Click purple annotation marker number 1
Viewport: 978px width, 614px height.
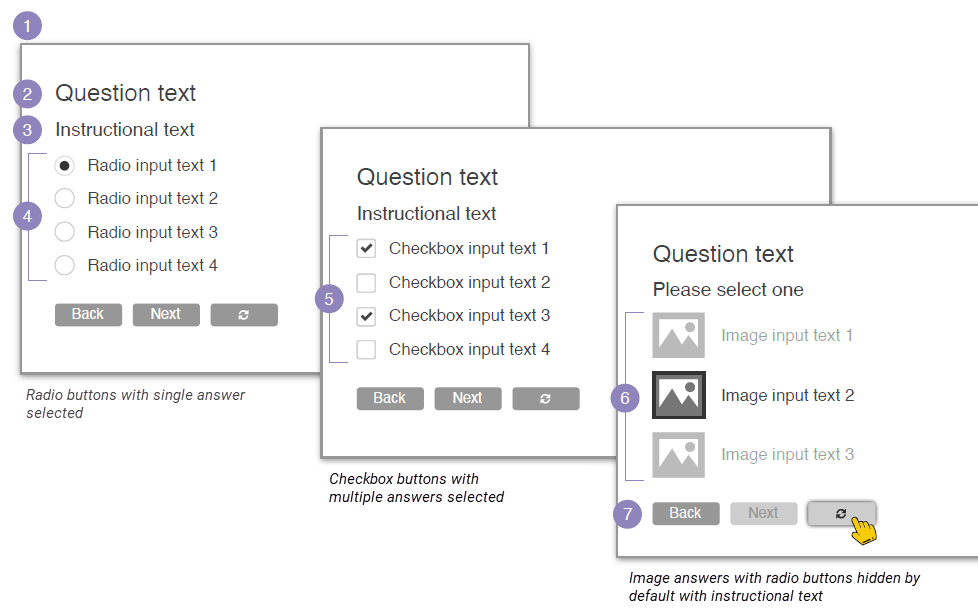(27, 25)
